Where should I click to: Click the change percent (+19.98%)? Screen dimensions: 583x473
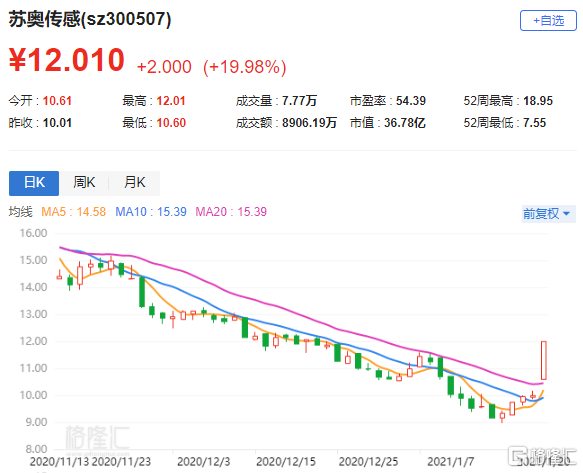click(245, 67)
